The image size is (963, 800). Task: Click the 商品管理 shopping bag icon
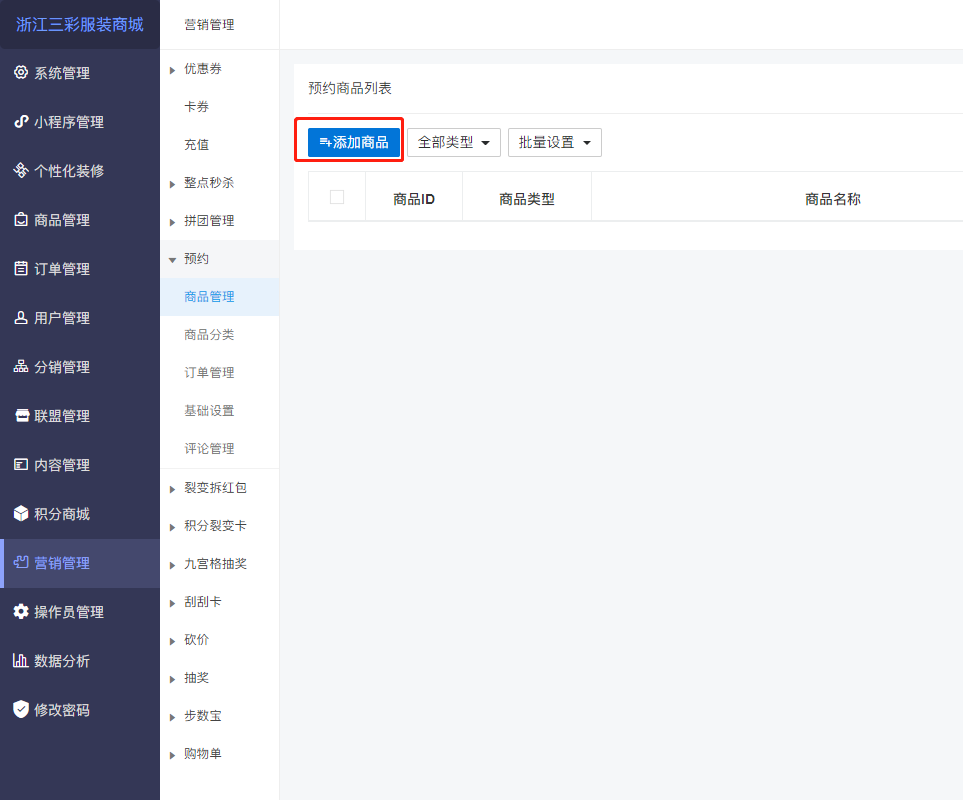click(x=21, y=219)
